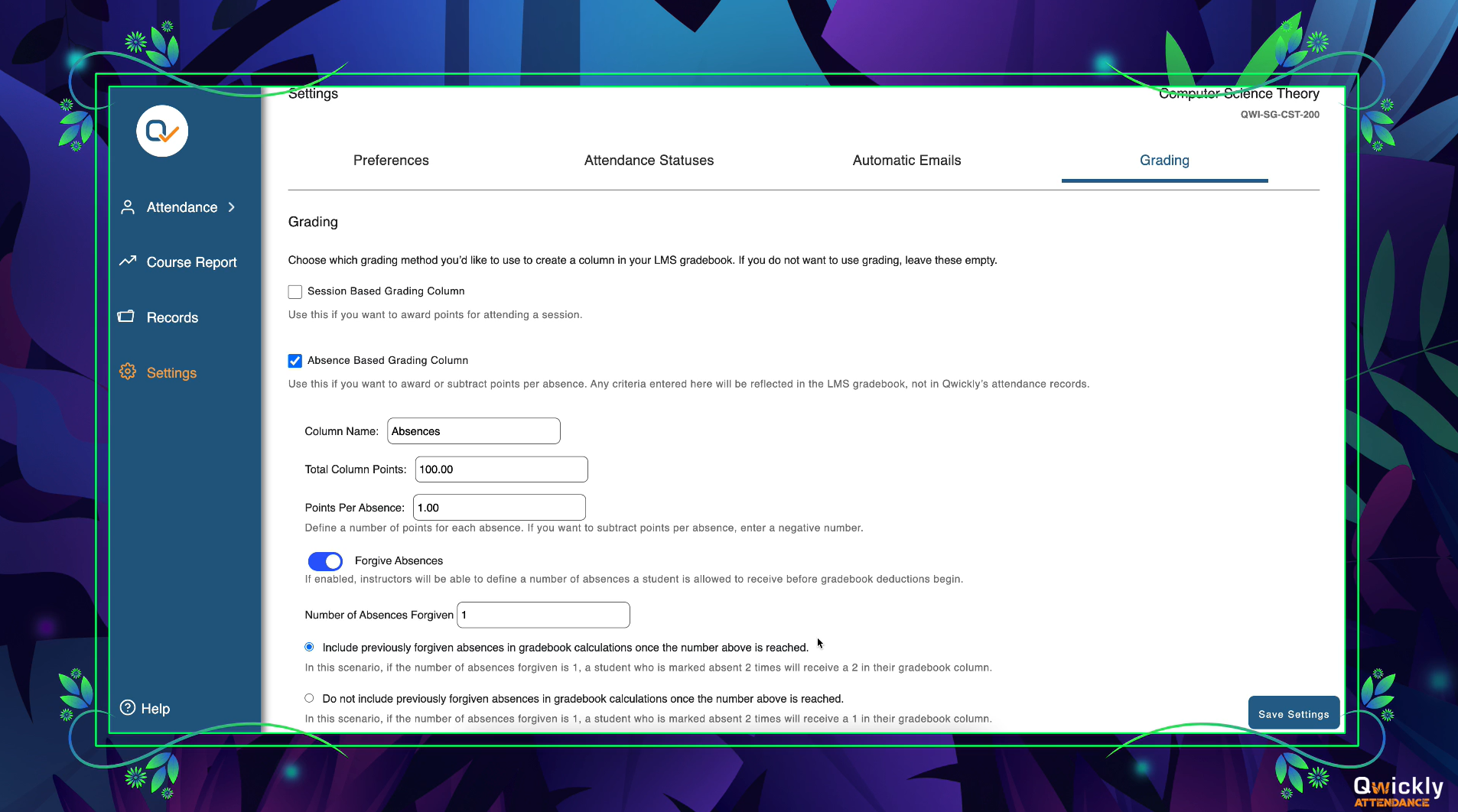Enable the Session Based Grading Column checkbox
This screenshot has height=812, width=1458.
pos(295,291)
